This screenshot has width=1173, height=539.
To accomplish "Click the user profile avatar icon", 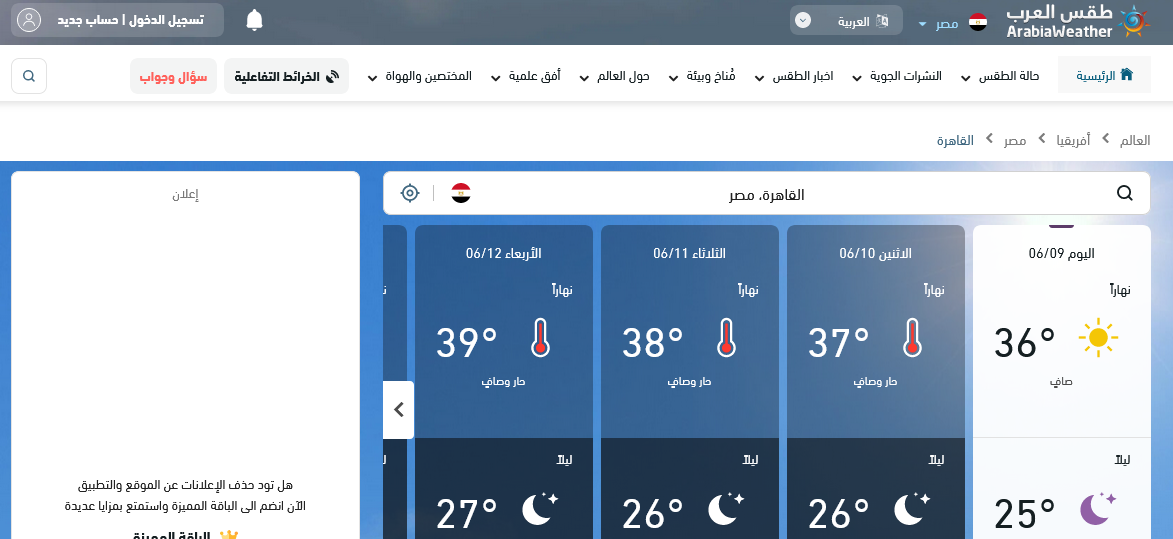I will (30, 20).
